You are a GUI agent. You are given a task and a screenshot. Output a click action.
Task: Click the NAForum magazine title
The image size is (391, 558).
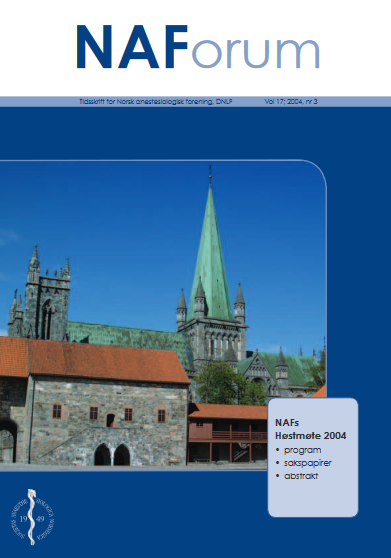point(198,47)
